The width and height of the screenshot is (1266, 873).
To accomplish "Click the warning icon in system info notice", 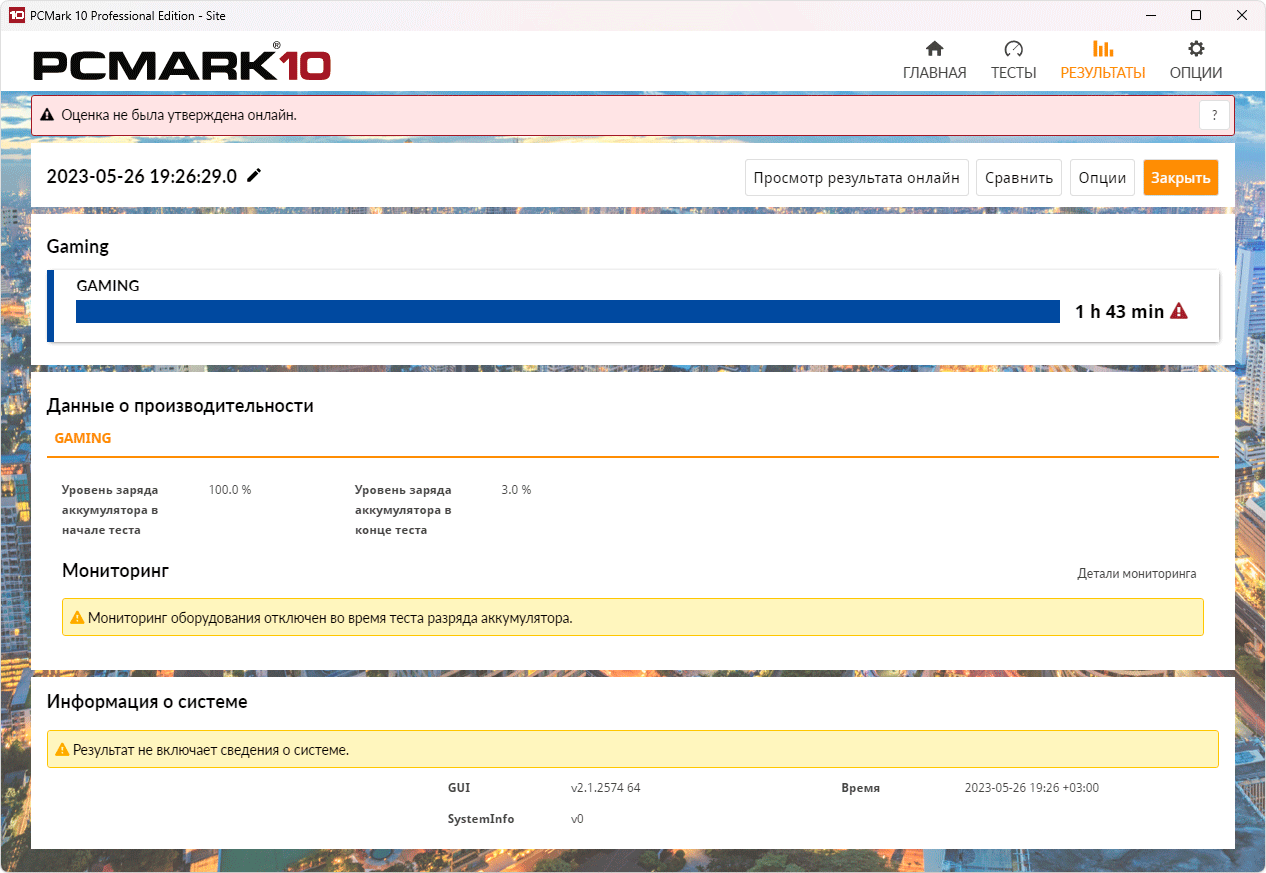I will pyautogui.click(x=62, y=749).
